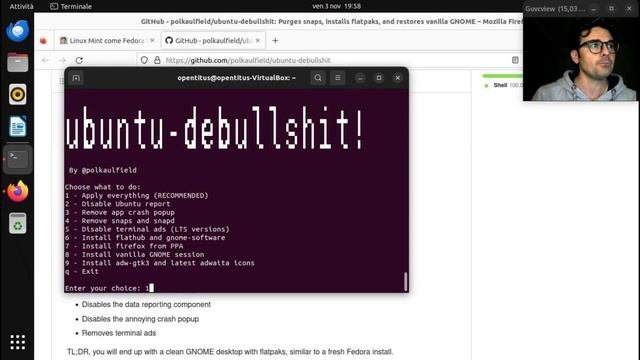This screenshot has width=640, height=360.
Task: Open new terminal tab button
Action: click(76, 78)
